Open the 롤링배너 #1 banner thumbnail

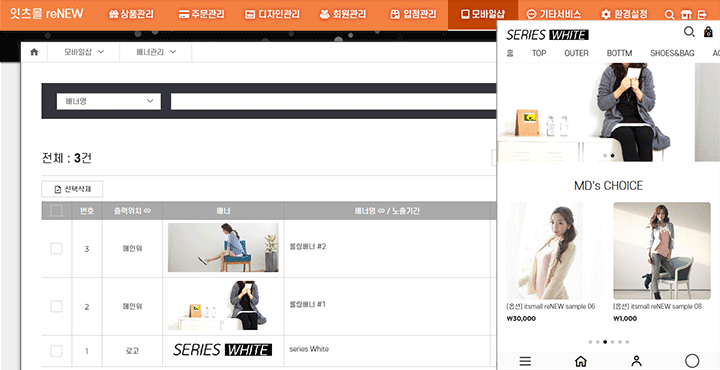click(223, 305)
